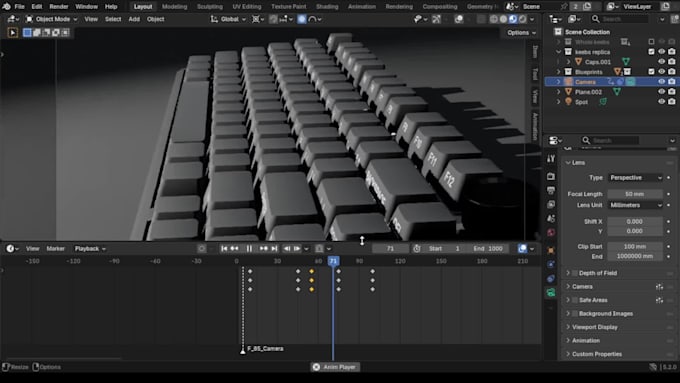Switch to wireframe shading mode

click(x=494, y=19)
